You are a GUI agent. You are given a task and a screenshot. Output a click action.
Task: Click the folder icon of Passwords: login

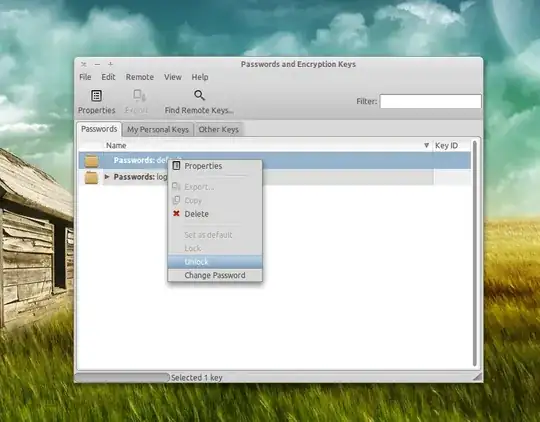point(91,177)
